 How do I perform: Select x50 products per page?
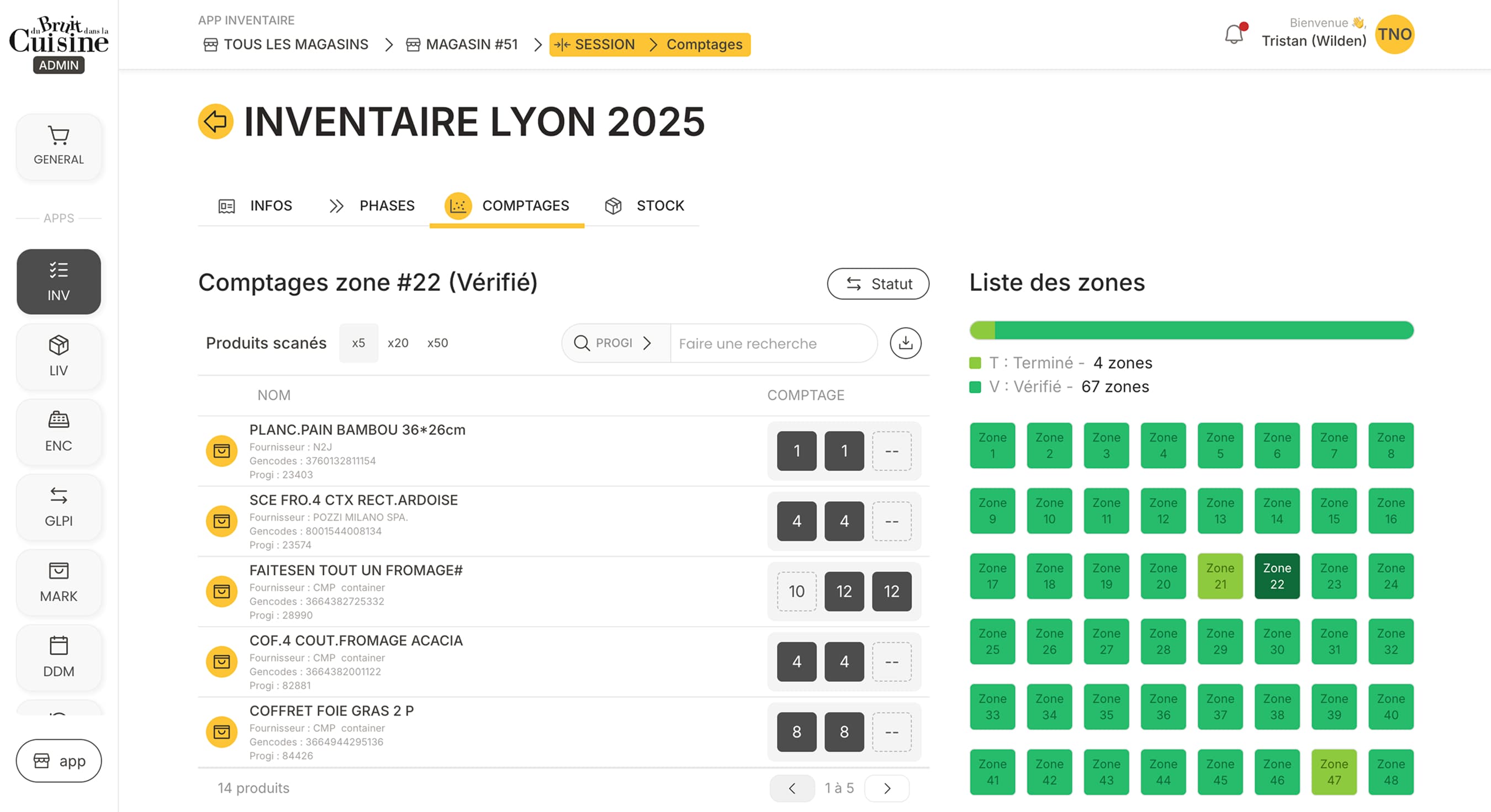(437, 343)
